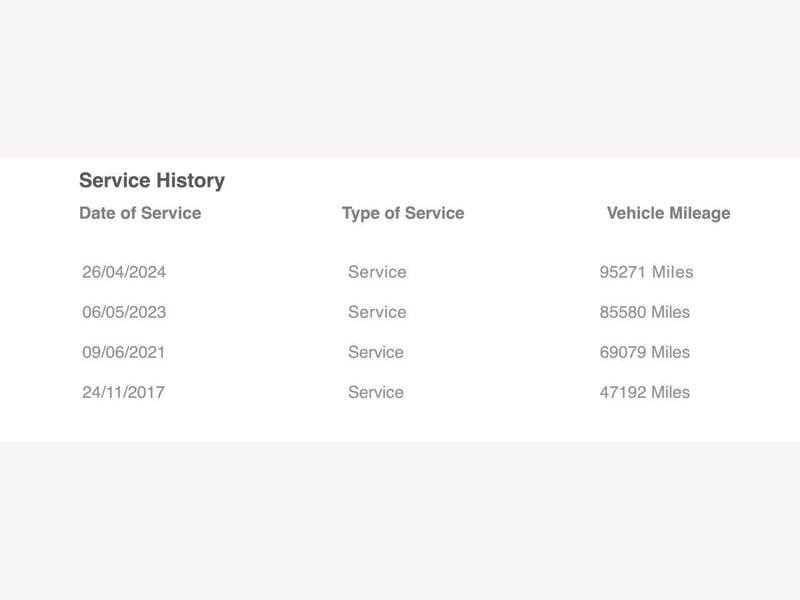The image size is (800, 600).
Task: Select the 69079 Miles mileage entry
Action: coord(644,352)
